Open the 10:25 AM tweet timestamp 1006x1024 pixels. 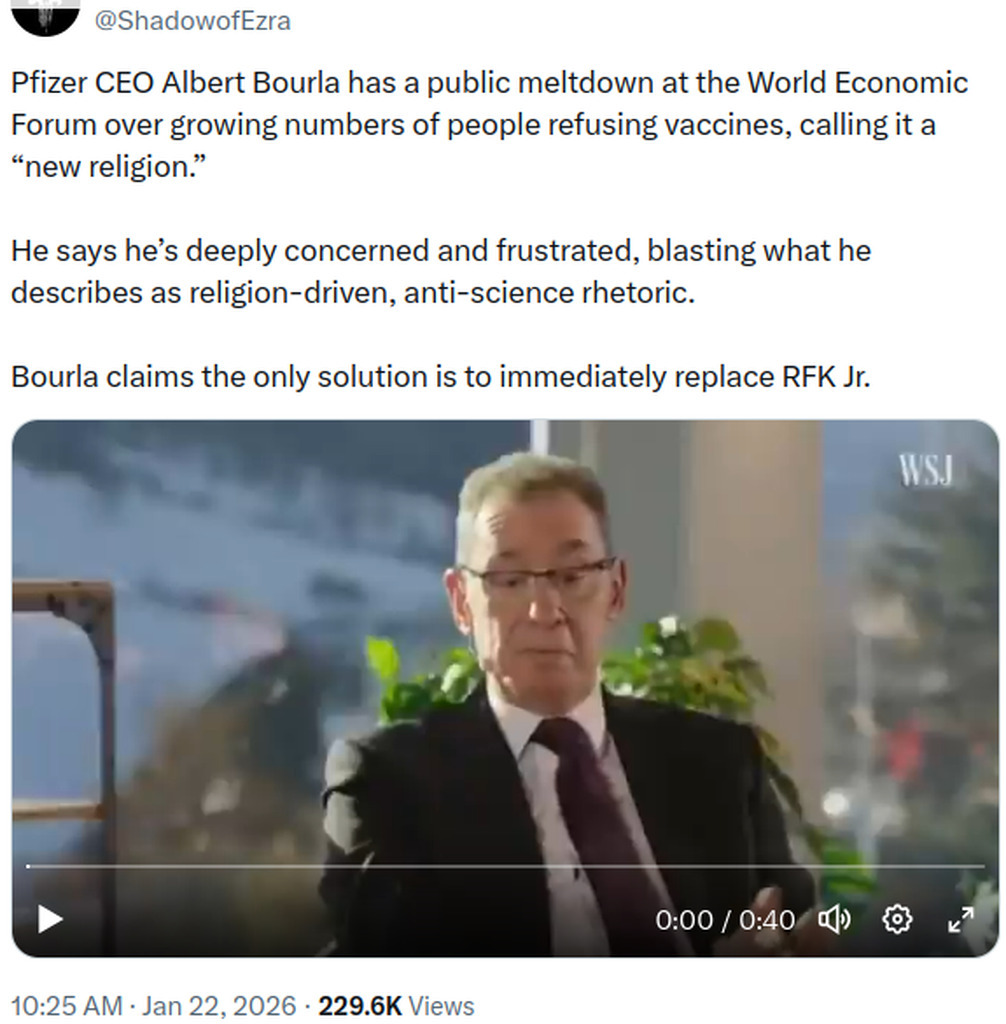coord(67,1006)
